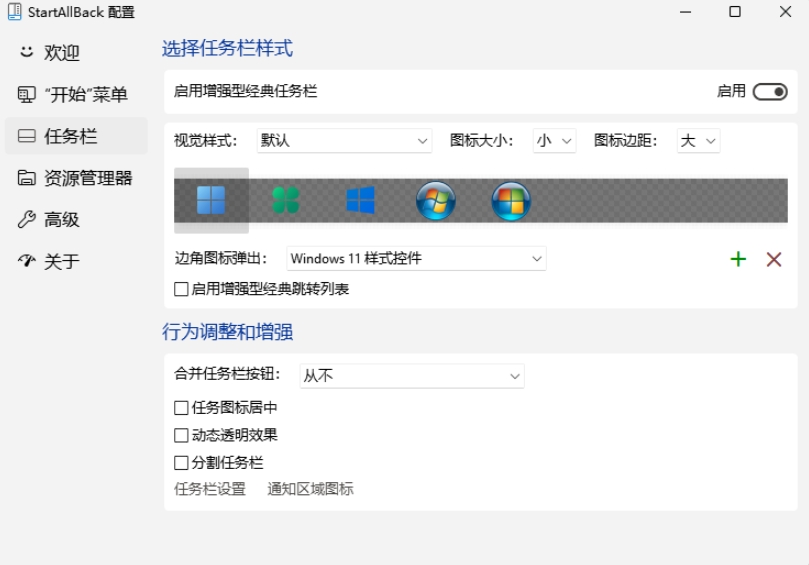Click the gauge icon beside 关于
This screenshot has height=565, width=809.
(x=26, y=261)
